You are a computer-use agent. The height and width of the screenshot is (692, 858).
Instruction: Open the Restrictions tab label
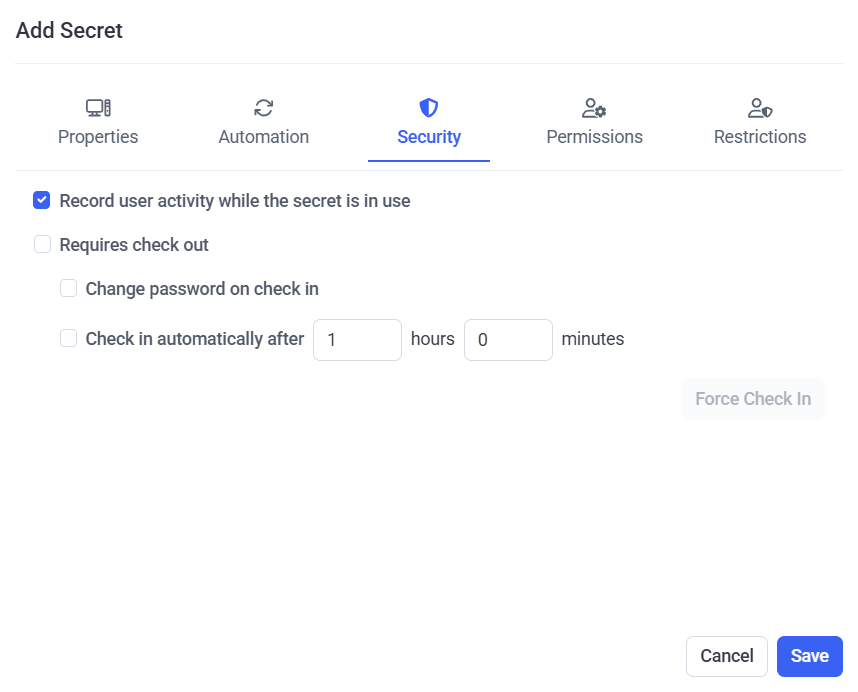tap(760, 137)
